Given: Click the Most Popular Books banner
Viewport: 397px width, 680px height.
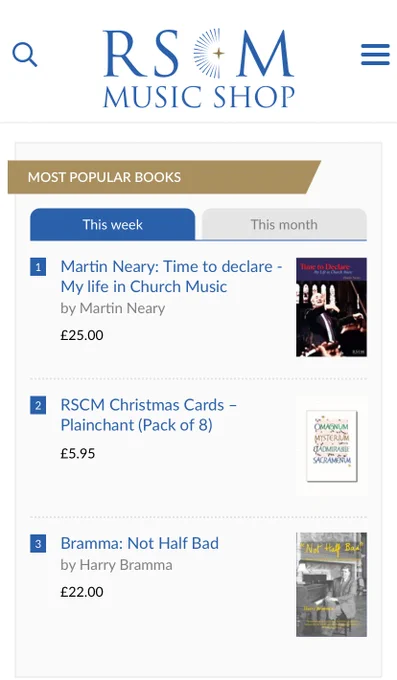Looking at the screenshot, I should [x=164, y=177].
